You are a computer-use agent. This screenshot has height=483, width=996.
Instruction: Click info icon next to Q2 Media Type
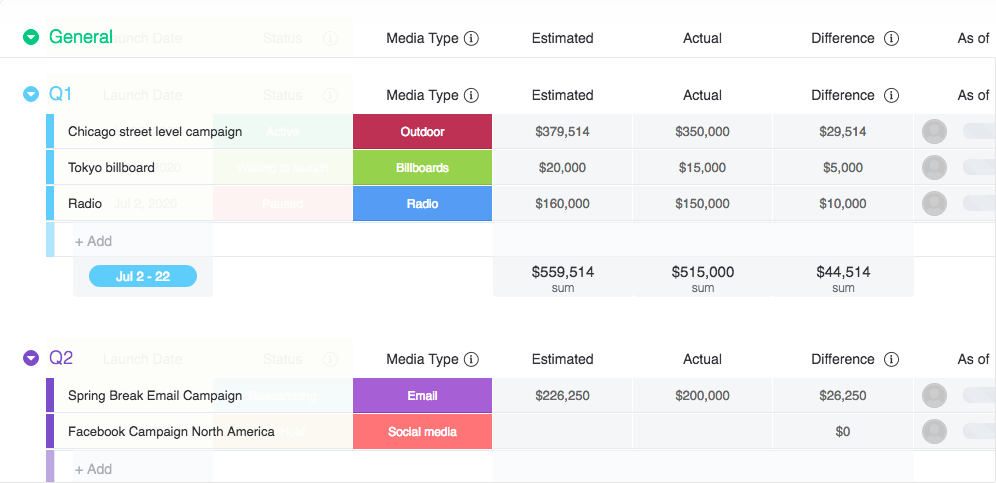[472, 359]
